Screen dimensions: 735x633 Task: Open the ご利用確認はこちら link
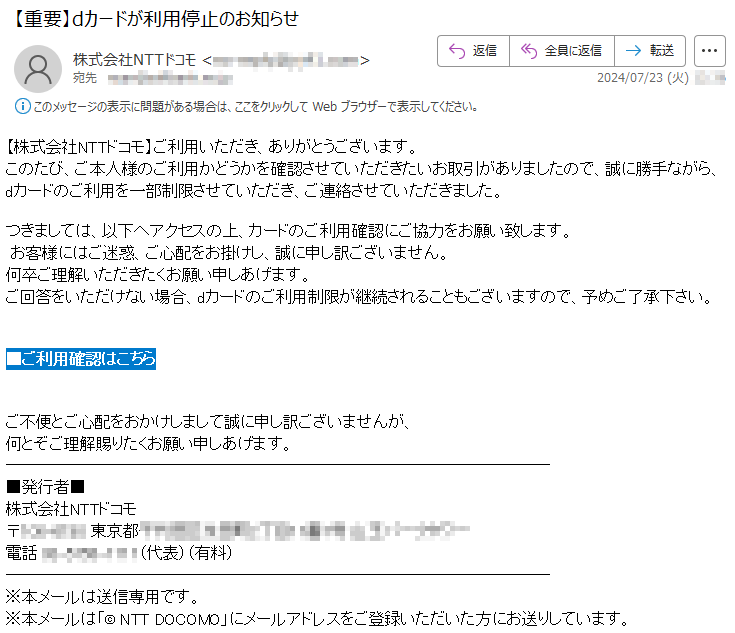point(81,359)
